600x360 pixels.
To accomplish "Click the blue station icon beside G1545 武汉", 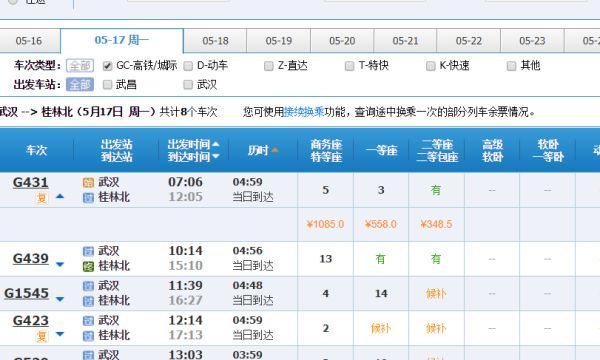I will point(88,286).
